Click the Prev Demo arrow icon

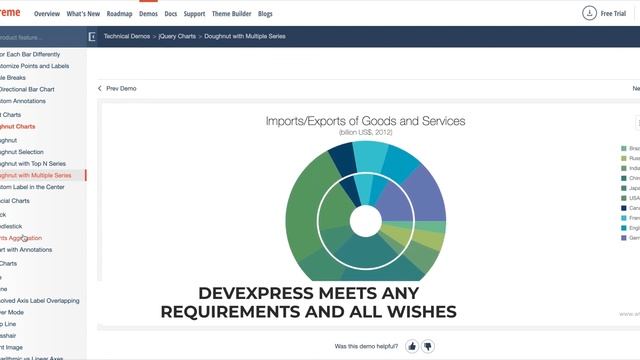100,88
